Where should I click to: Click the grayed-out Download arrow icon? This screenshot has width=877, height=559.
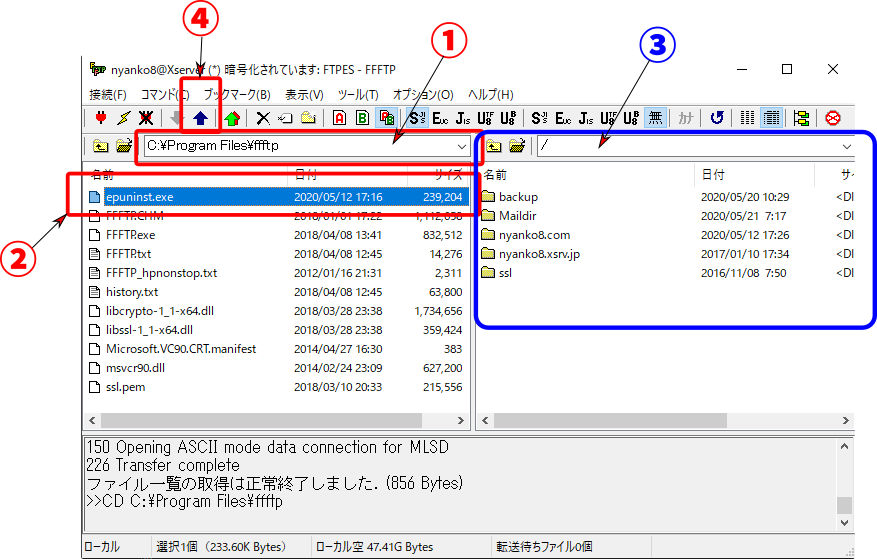(177, 118)
